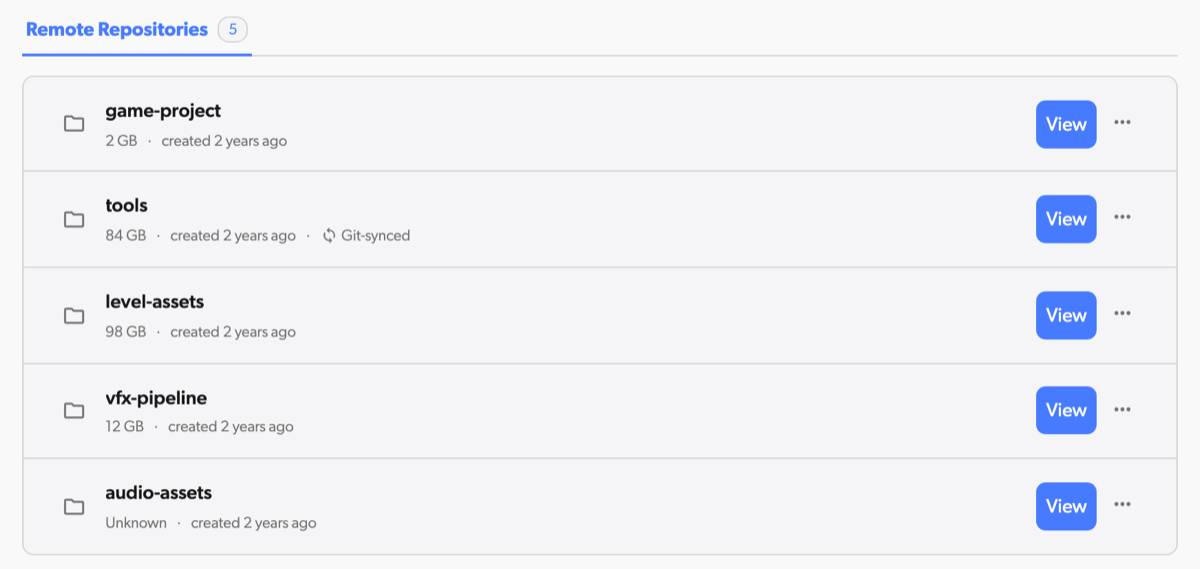Select the audio-assets repository name
Screen dimensions: 1200x569
(x=158, y=492)
